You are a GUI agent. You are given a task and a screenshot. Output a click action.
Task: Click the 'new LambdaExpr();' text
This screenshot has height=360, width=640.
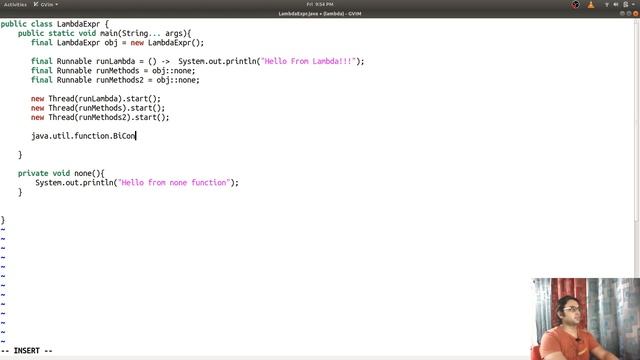(x=167, y=43)
